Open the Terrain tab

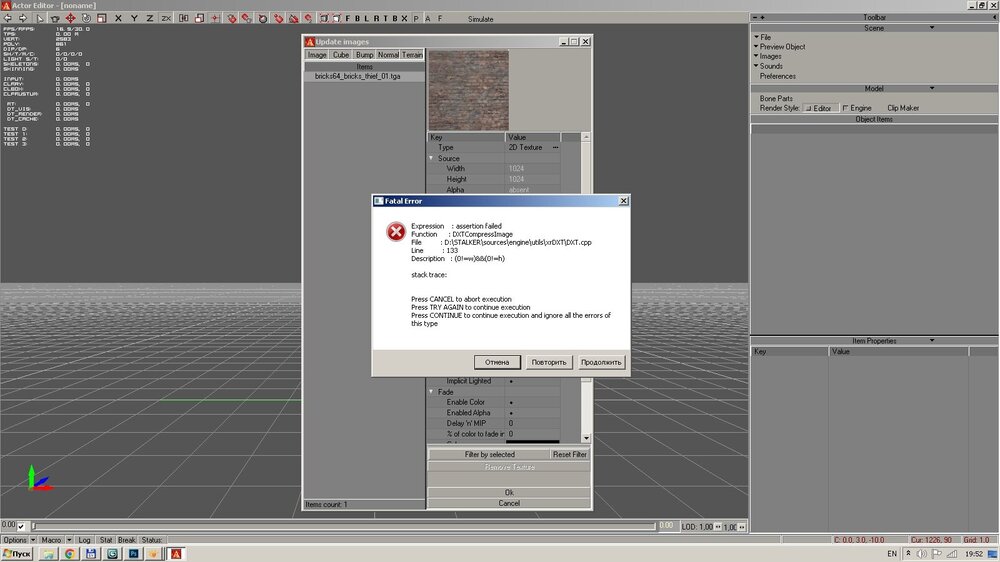tap(412, 55)
